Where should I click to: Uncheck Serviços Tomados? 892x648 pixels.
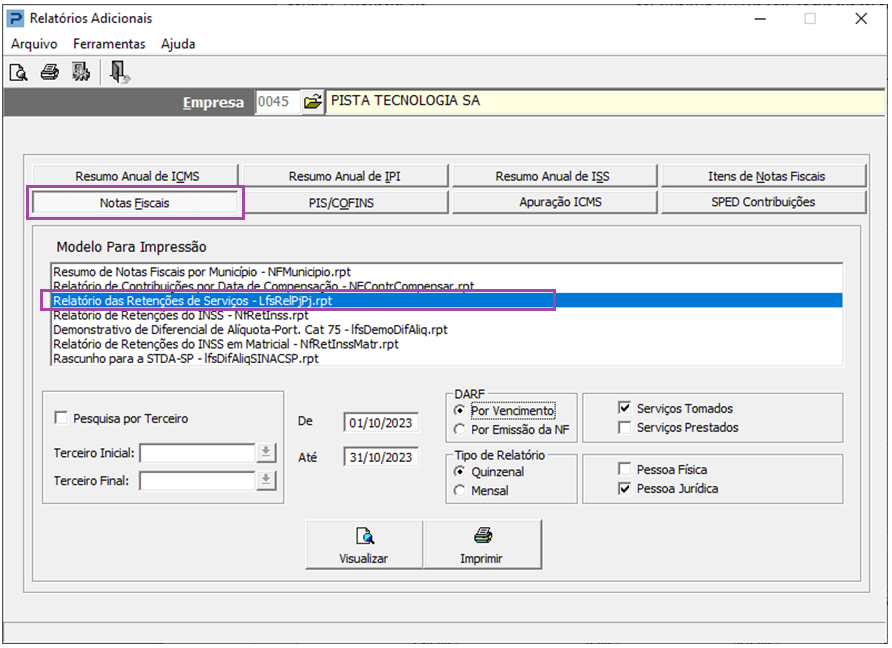[x=625, y=409]
